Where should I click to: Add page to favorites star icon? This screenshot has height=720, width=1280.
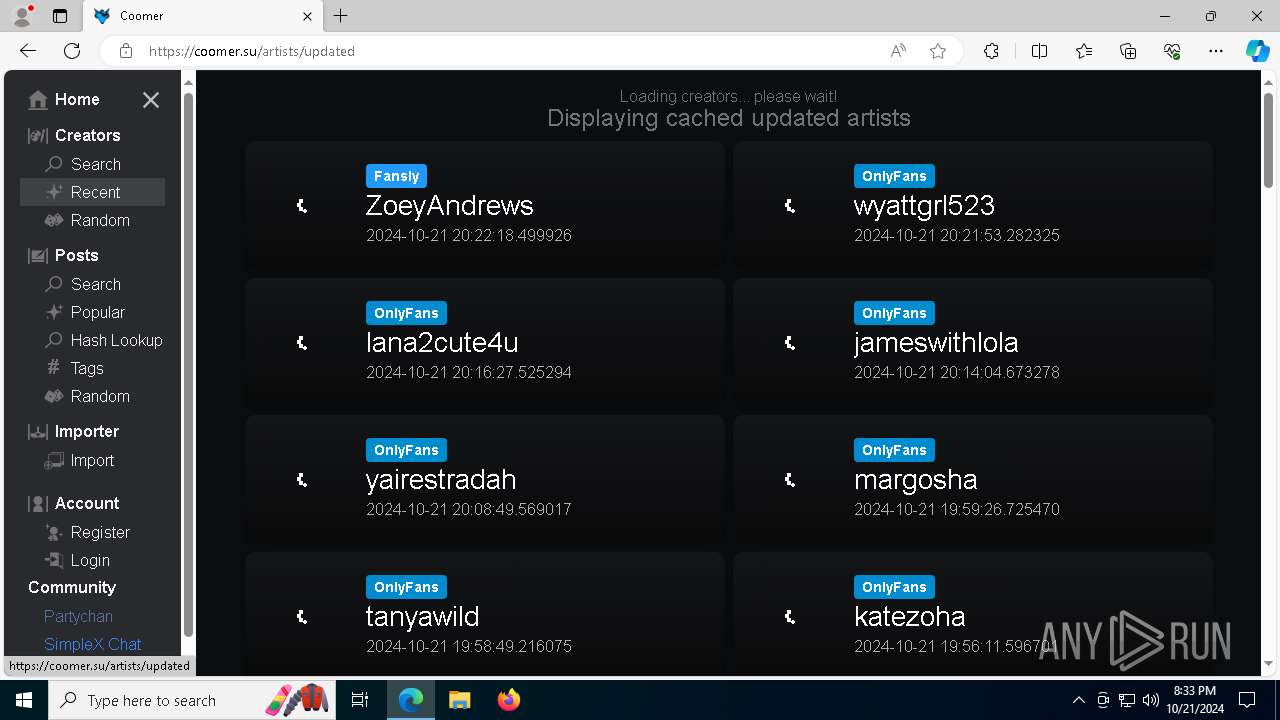(x=938, y=51)
